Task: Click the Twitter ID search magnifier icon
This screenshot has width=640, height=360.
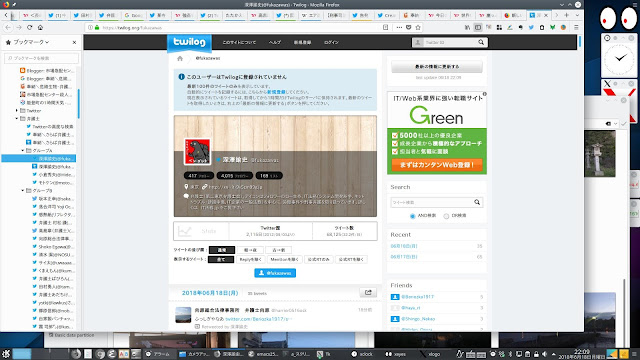Action: [x=481, y=42]
